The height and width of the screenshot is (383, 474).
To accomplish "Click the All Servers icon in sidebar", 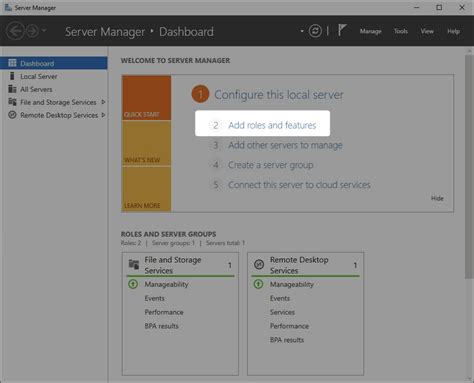I will [x=12, y=89].
